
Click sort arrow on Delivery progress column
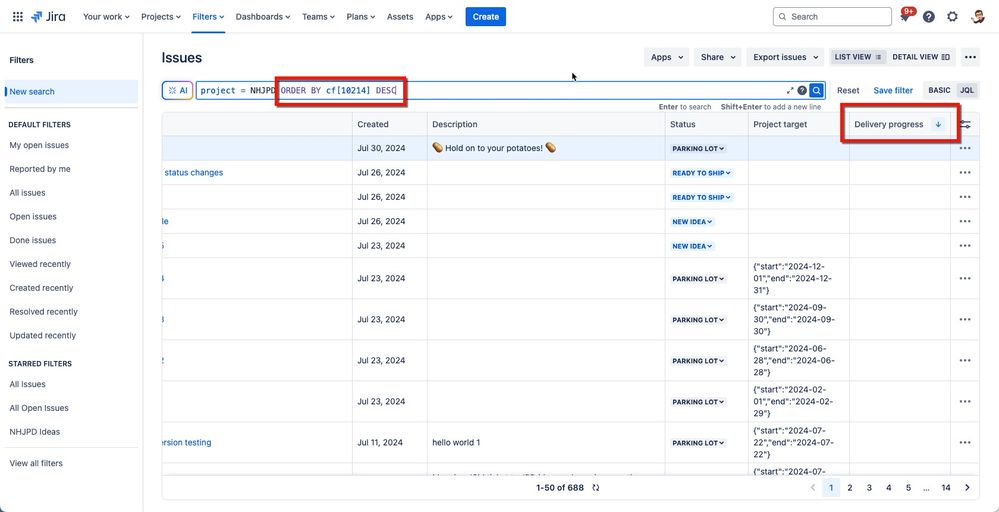click(x=938, y=125)
